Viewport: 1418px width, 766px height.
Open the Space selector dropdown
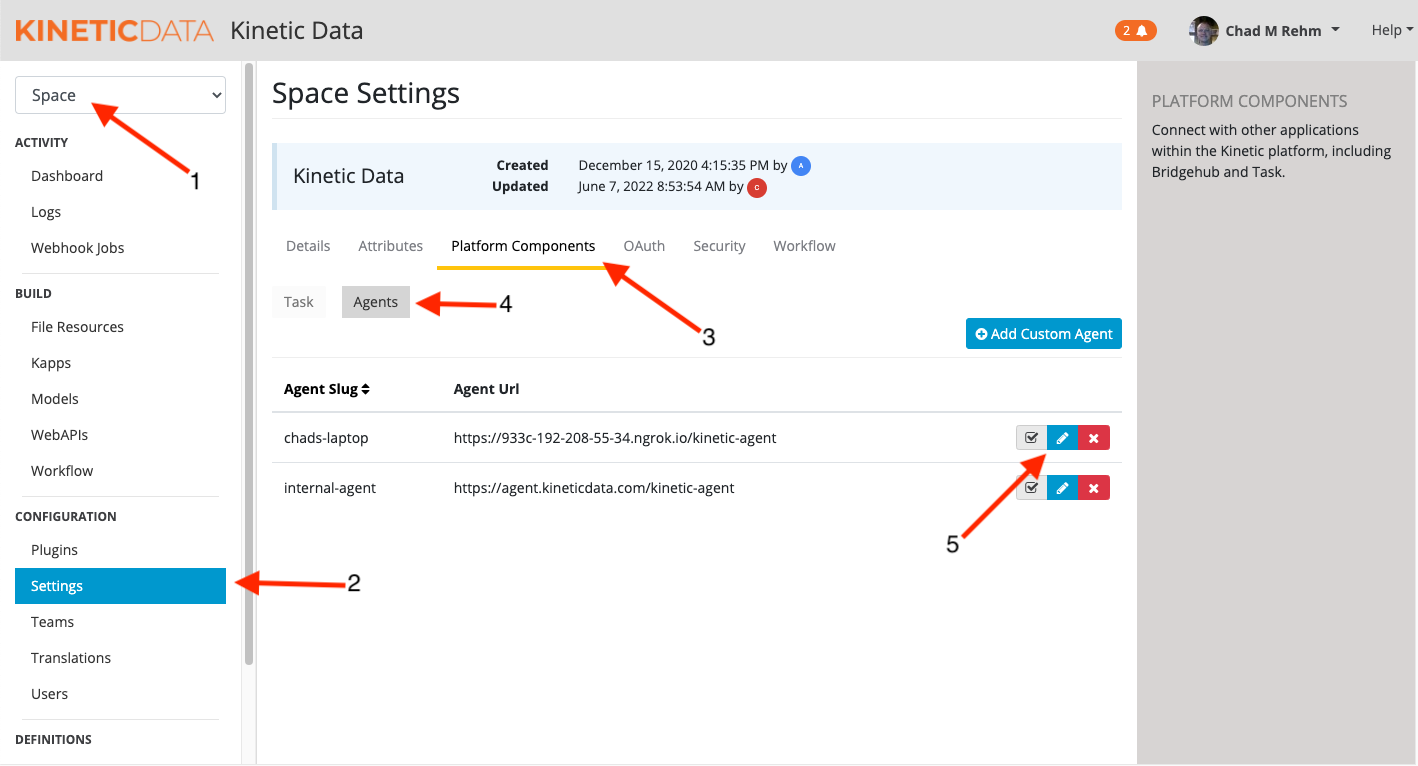pos(120,95)
